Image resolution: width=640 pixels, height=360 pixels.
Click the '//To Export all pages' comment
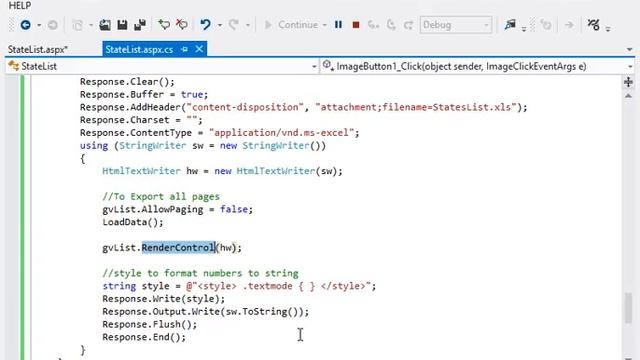(x=161, y=196)
